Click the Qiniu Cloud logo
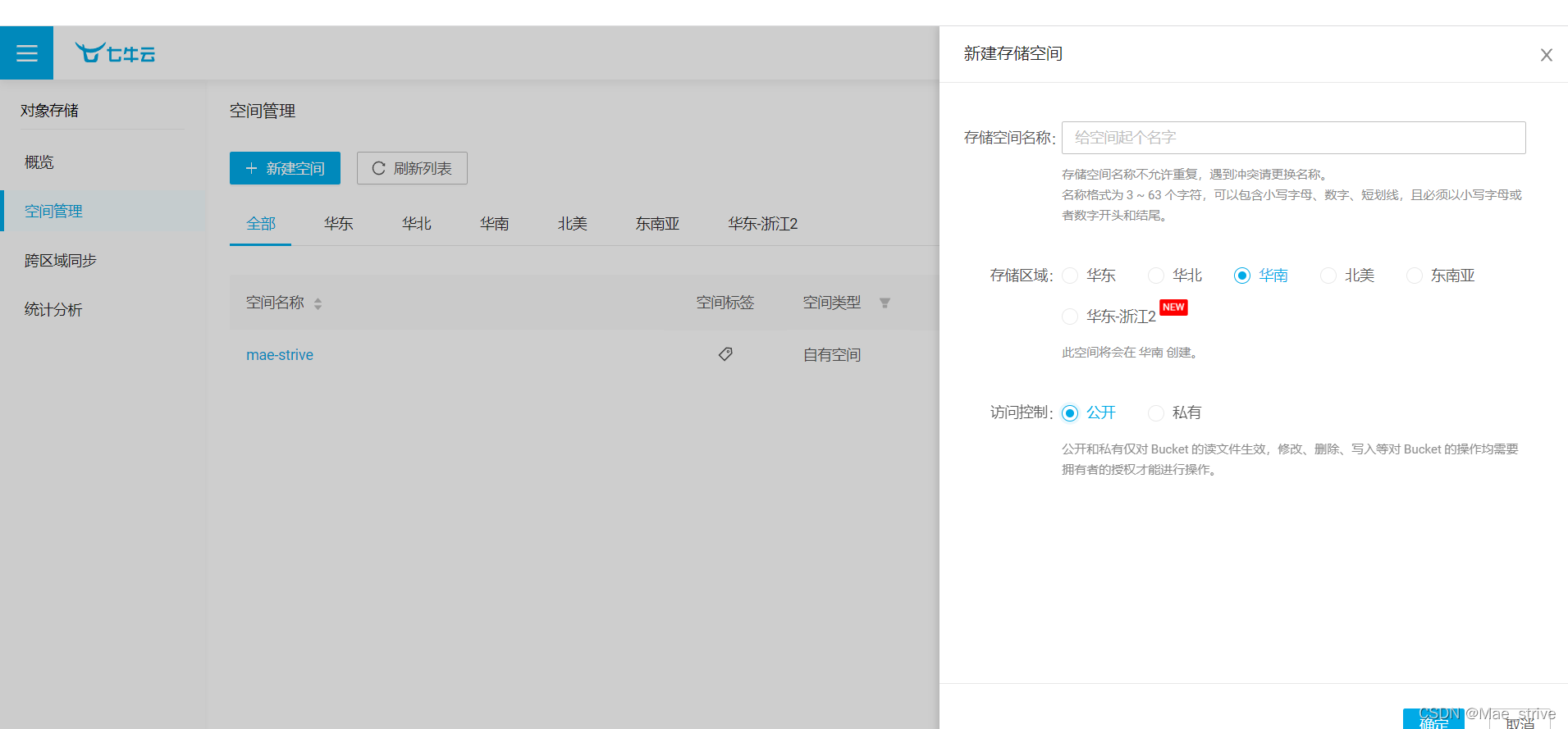 [x=115, y=53]
